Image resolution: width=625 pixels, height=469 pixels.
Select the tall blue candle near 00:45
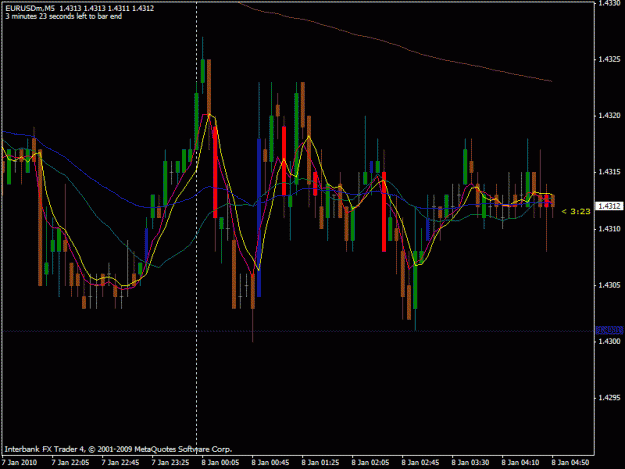259,218
